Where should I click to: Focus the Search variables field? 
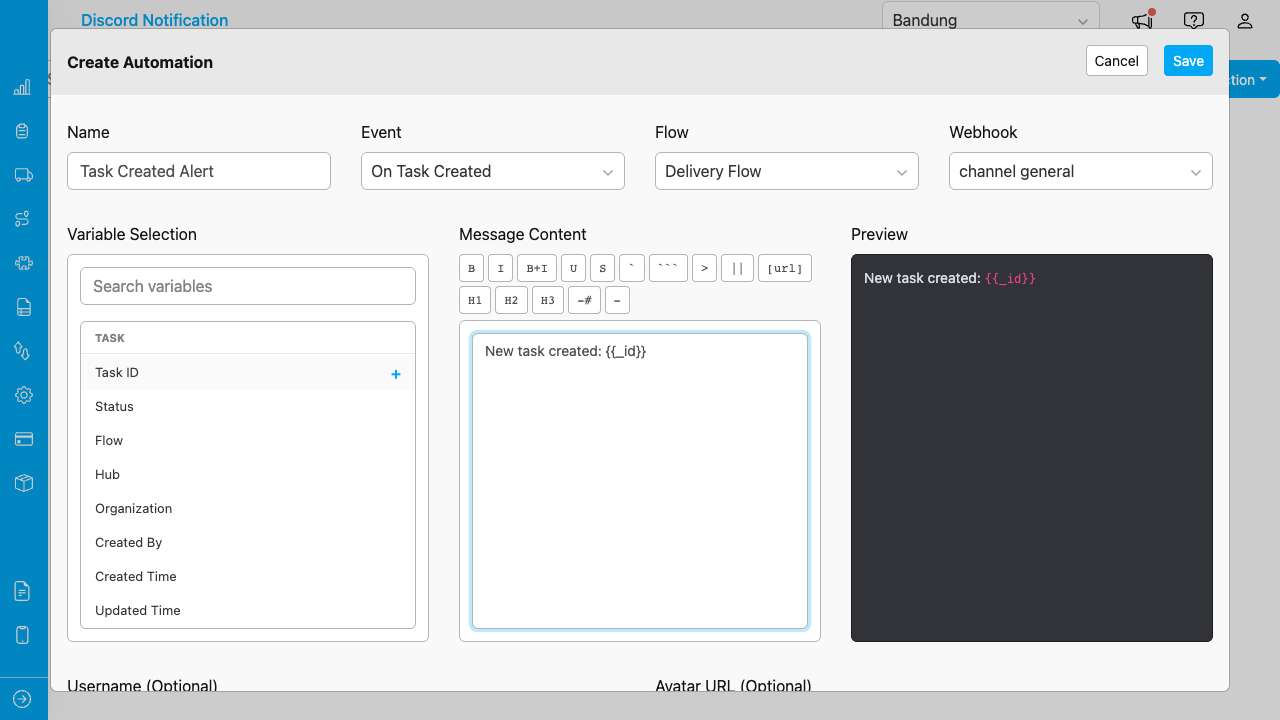tap(248, 286)
